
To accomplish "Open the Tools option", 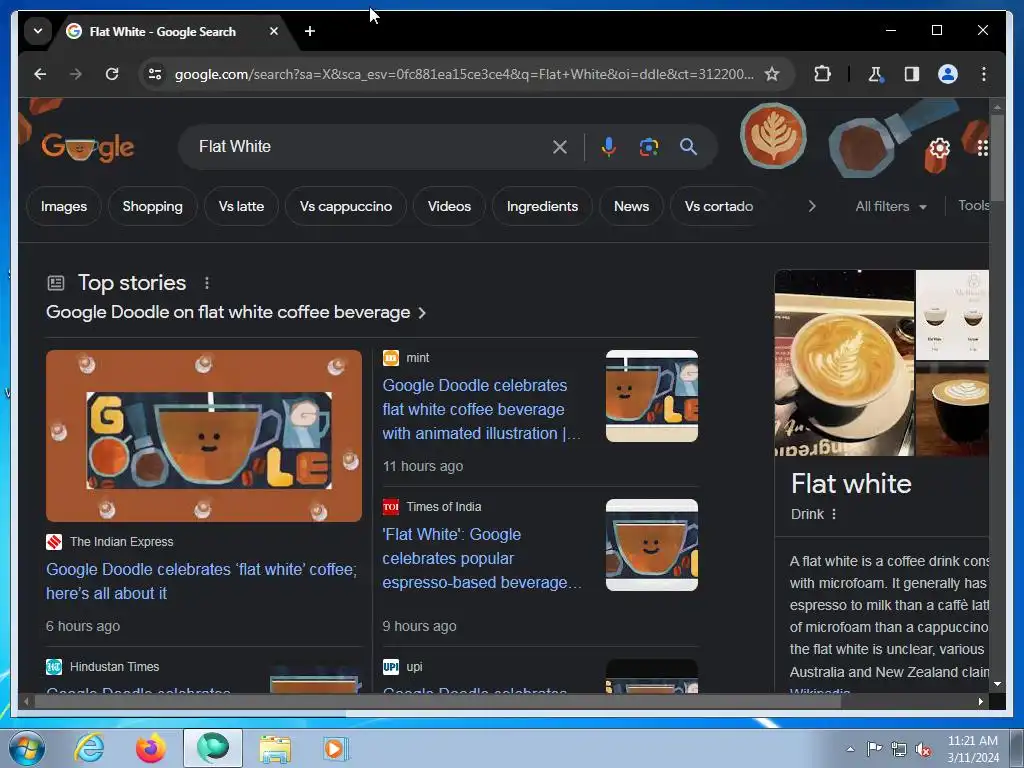I will tap(973, 206).
